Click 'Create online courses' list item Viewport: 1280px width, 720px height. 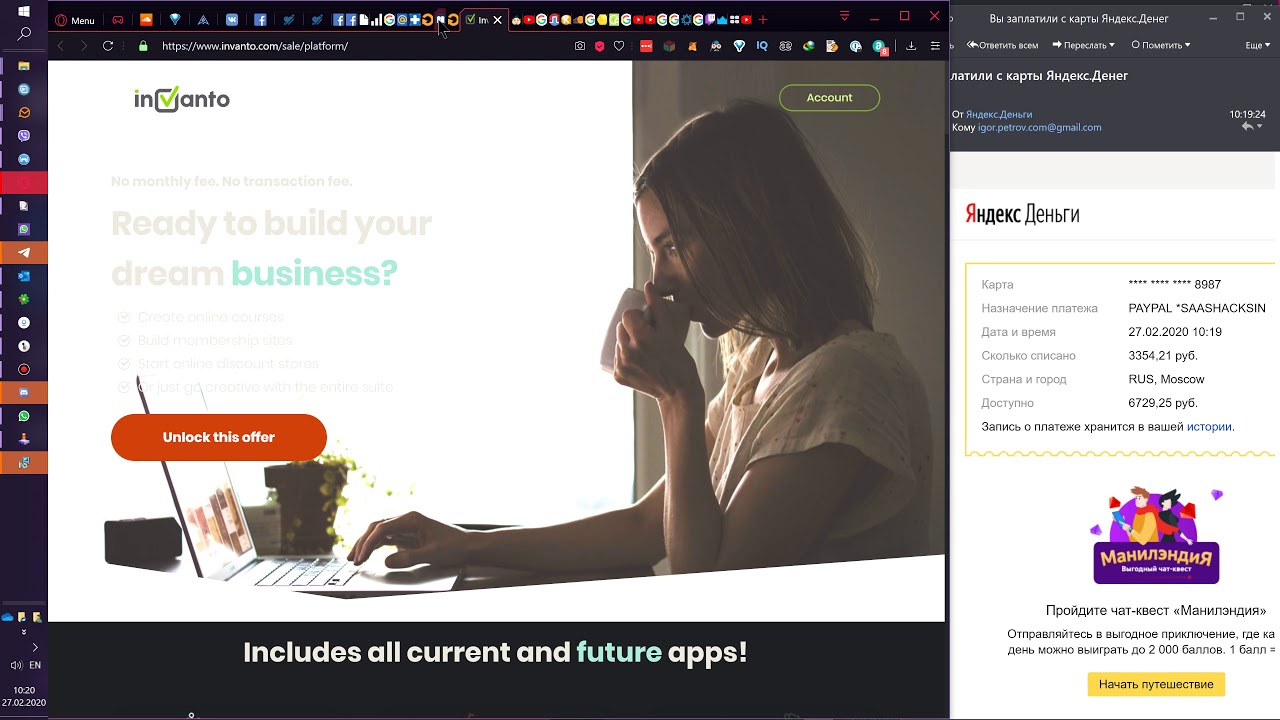point(211,317)
